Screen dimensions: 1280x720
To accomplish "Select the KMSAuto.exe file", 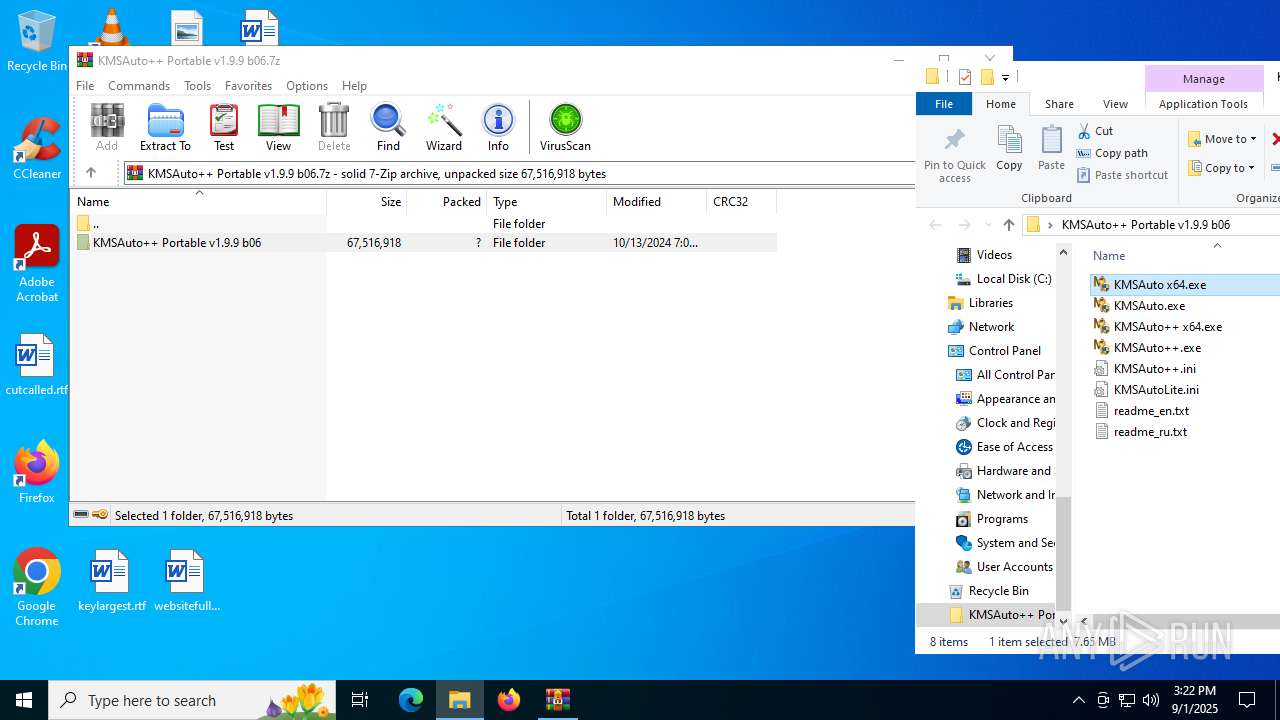I will 1149,306.
